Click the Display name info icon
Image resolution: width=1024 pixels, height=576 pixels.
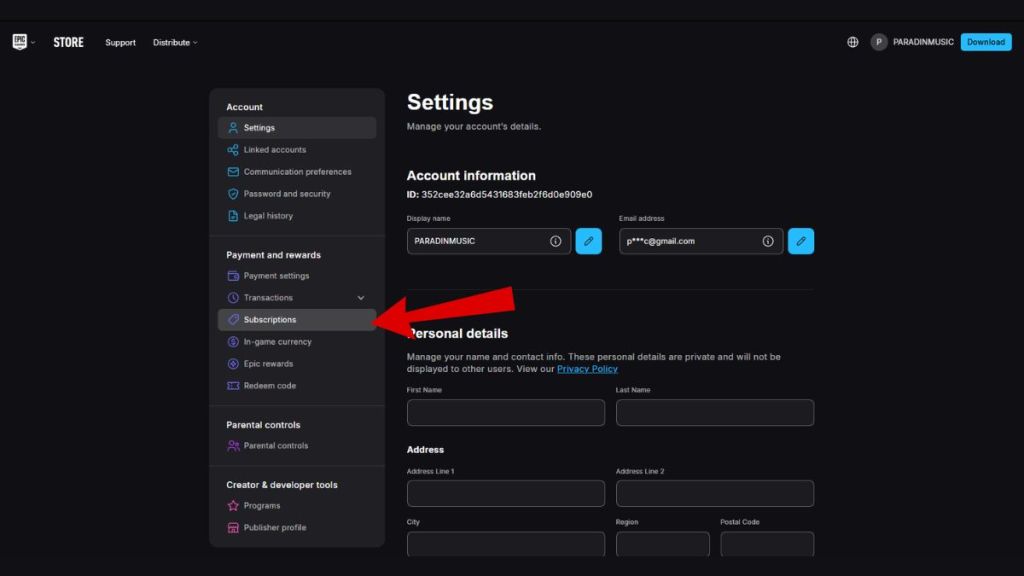pyautogui.click(x=555, y=241)
